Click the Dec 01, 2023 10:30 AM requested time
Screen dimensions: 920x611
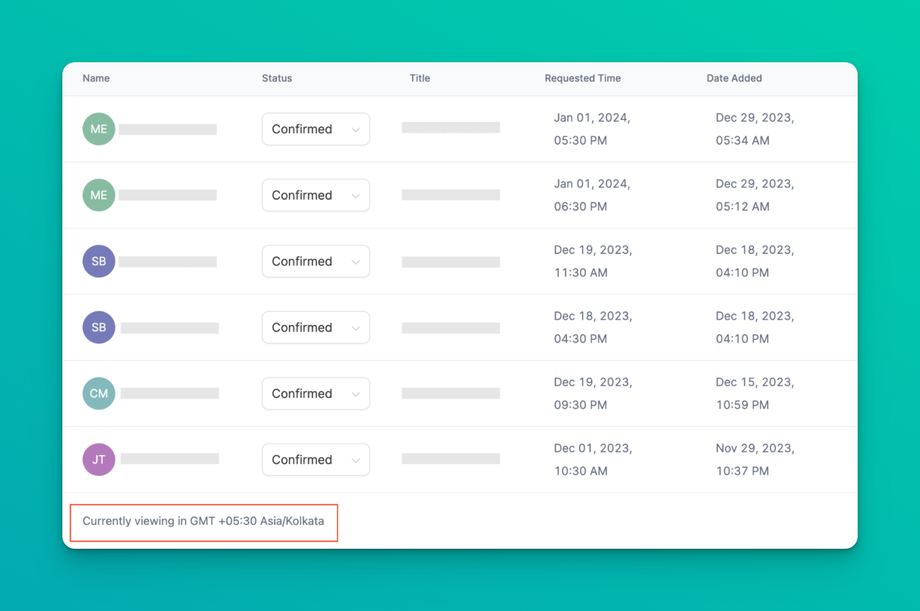coord(592,459)
